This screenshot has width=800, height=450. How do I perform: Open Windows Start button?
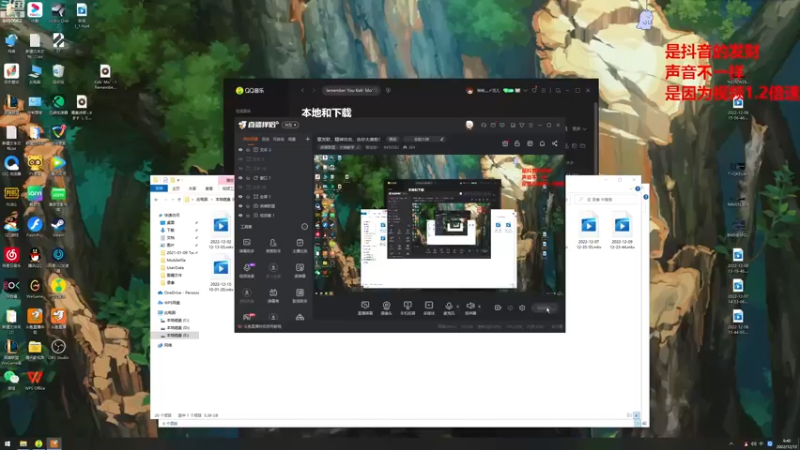tap(7, 444)
